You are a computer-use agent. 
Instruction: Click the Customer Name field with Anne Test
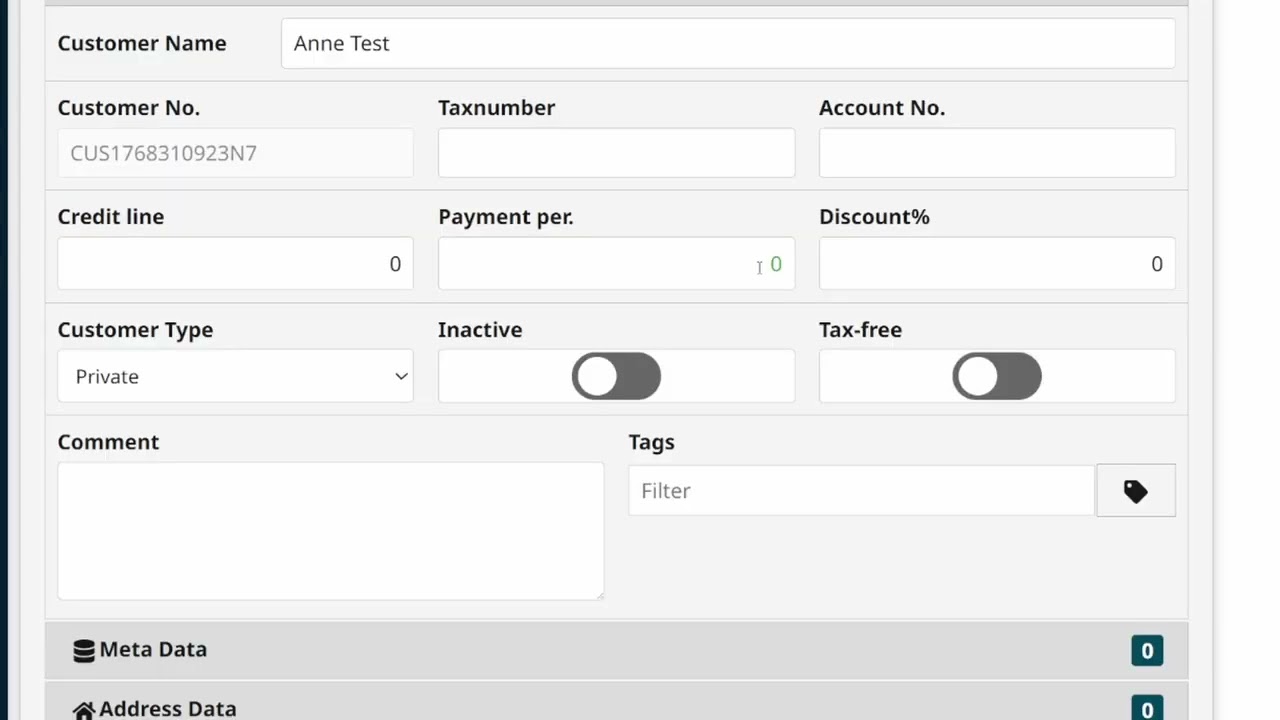728,43
